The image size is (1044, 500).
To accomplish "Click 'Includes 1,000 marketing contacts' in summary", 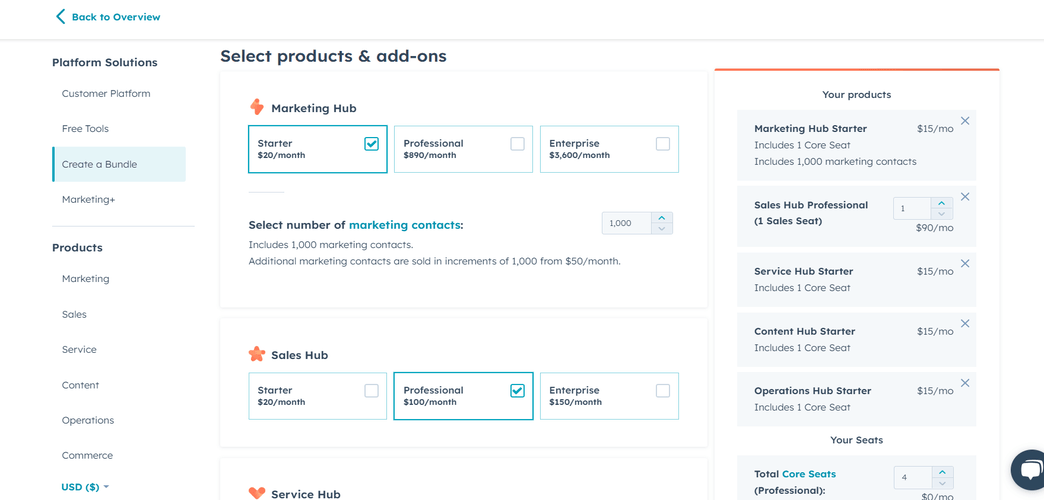I will [835, 161].
